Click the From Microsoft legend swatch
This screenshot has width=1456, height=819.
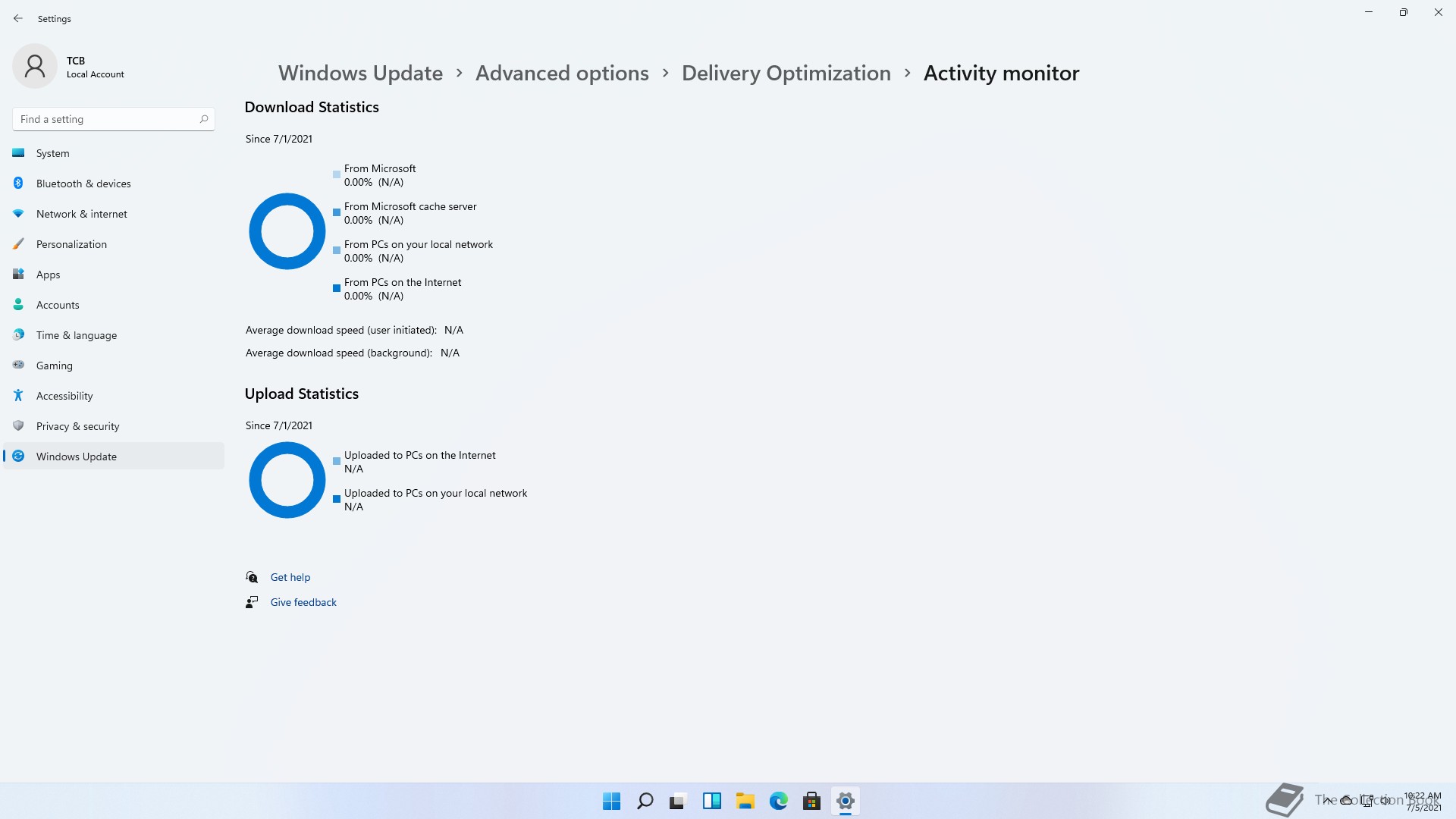point(337,174)
